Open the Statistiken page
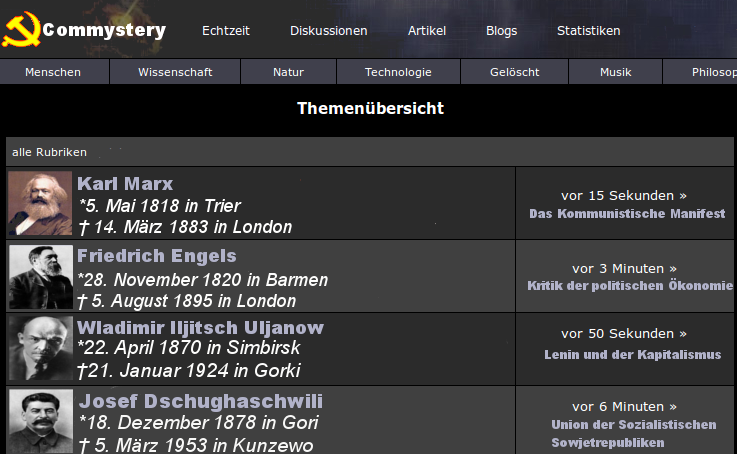 (x=588, y=31)
